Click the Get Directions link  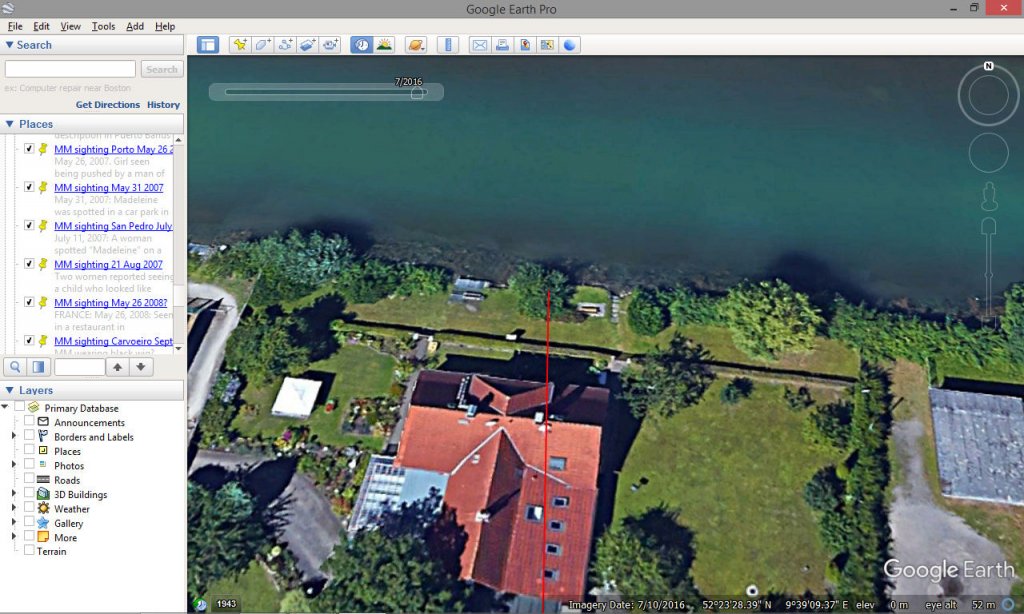click(108, 105)
